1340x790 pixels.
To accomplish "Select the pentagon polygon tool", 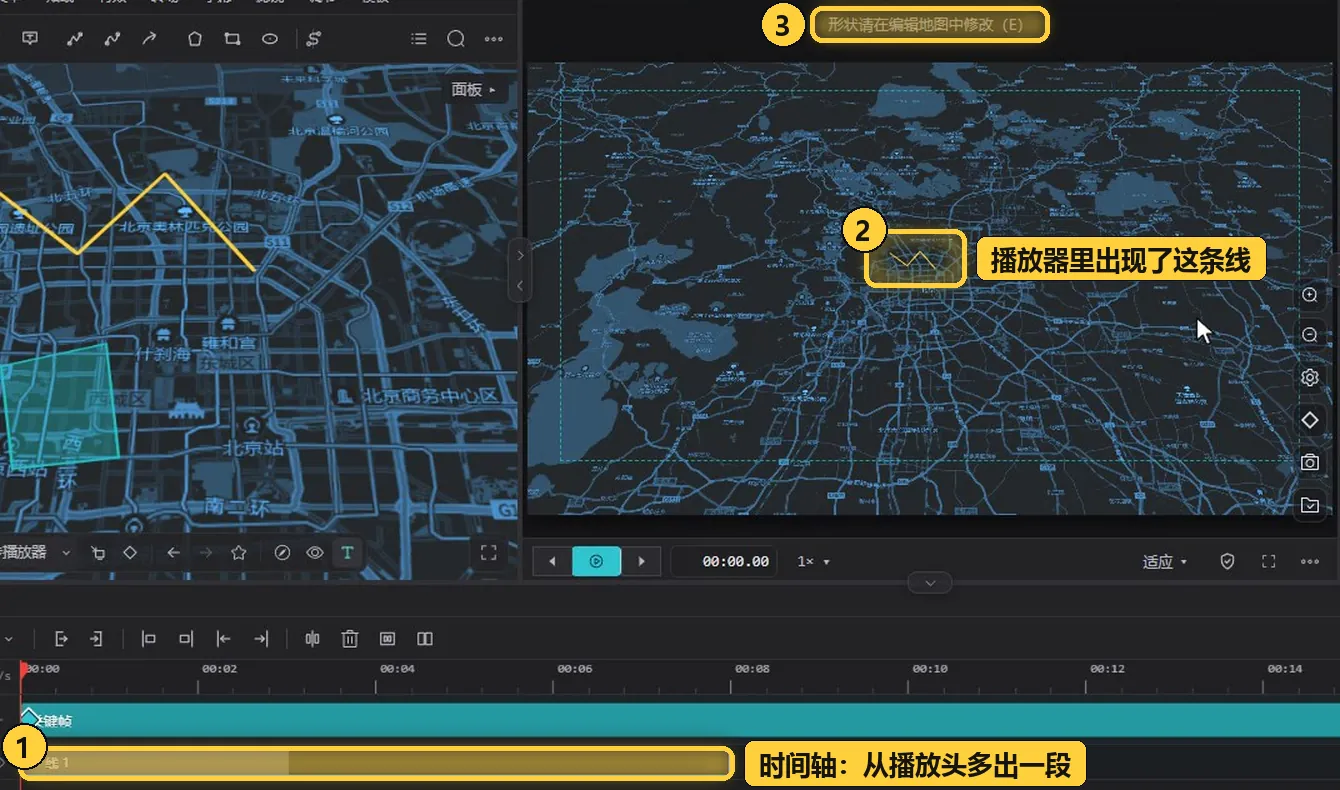I will coord(195,39).
